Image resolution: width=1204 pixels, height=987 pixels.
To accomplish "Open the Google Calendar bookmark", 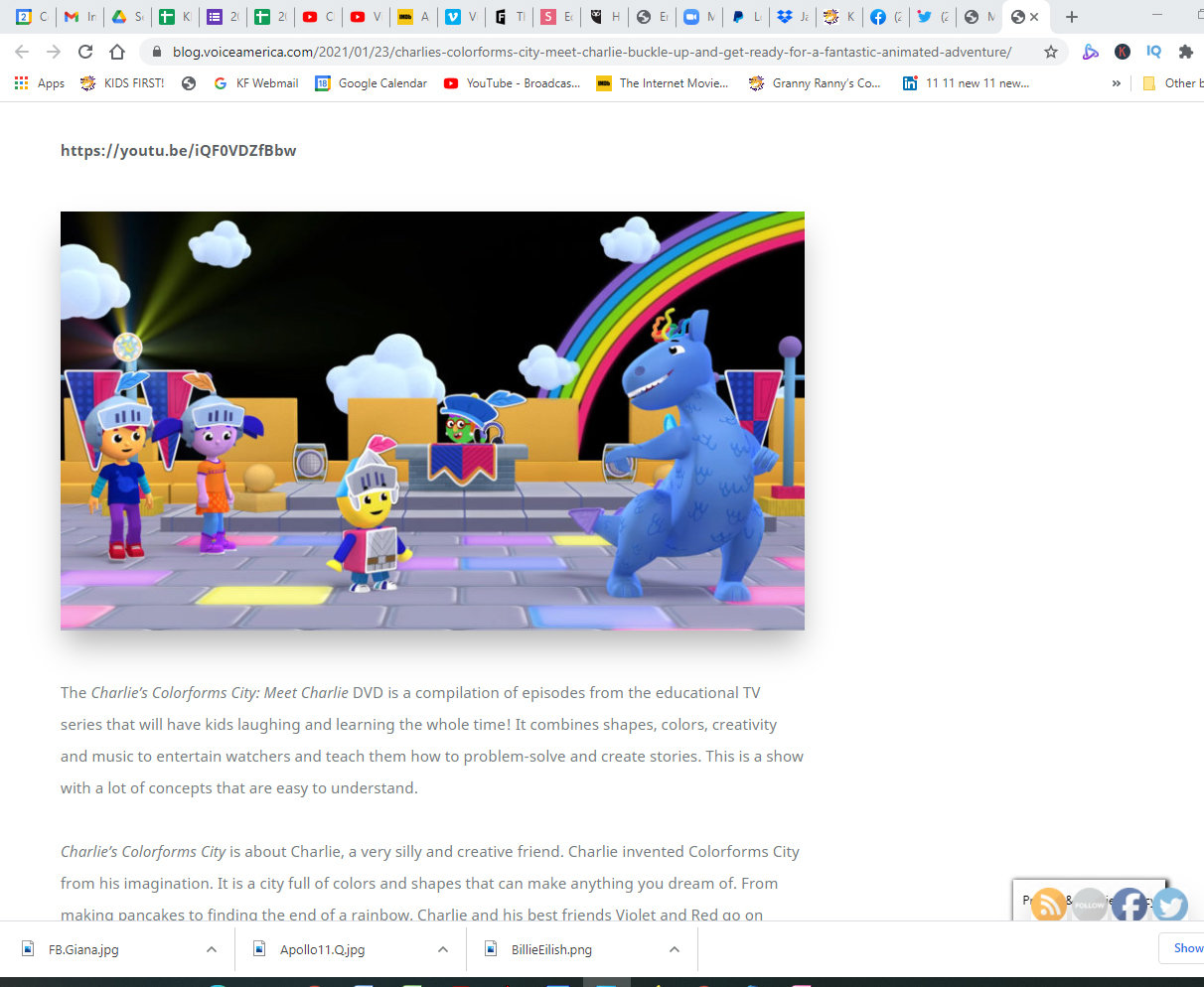I will [x=372, y=83].
